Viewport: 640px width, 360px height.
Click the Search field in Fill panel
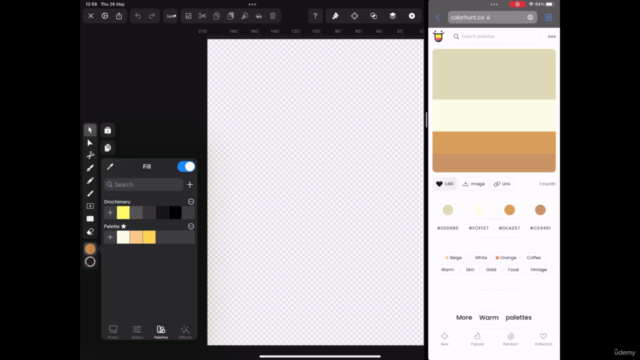pos(143,184)
